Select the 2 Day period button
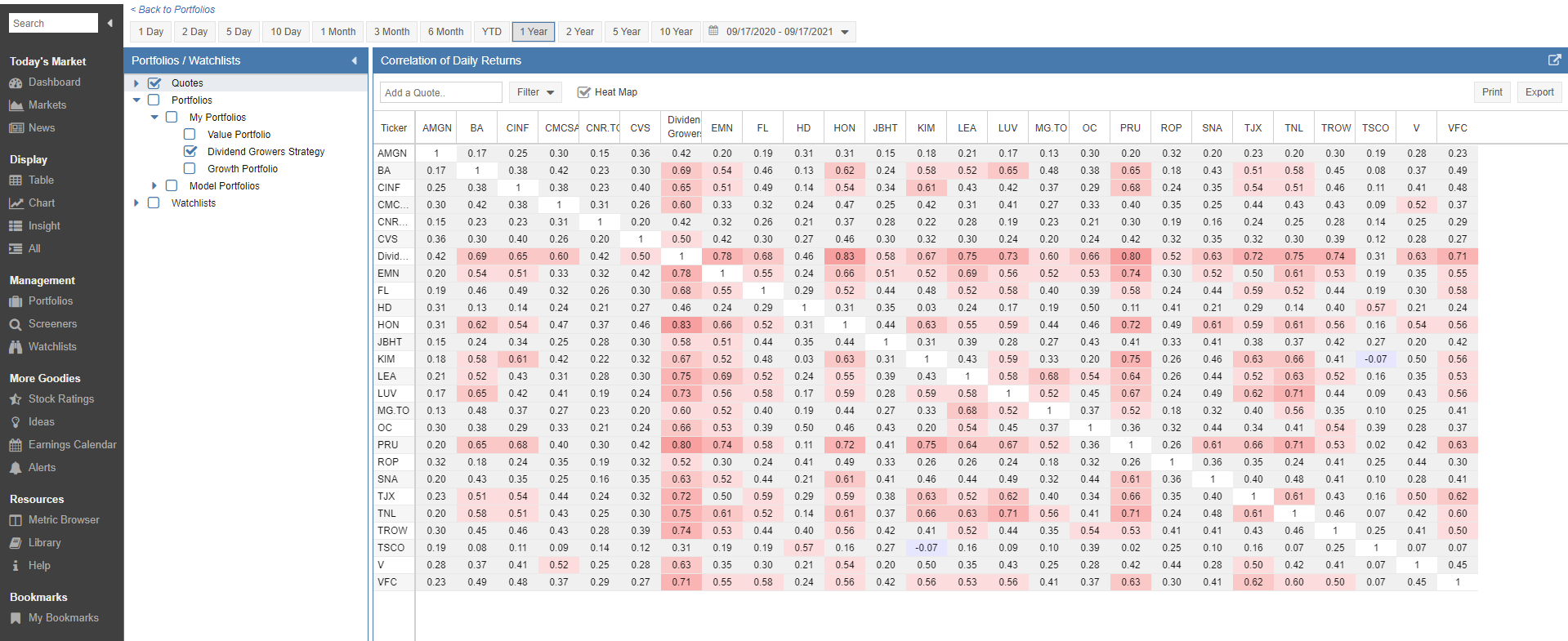This screenshot has height=641, width=1568. click(x=194, y=32)
